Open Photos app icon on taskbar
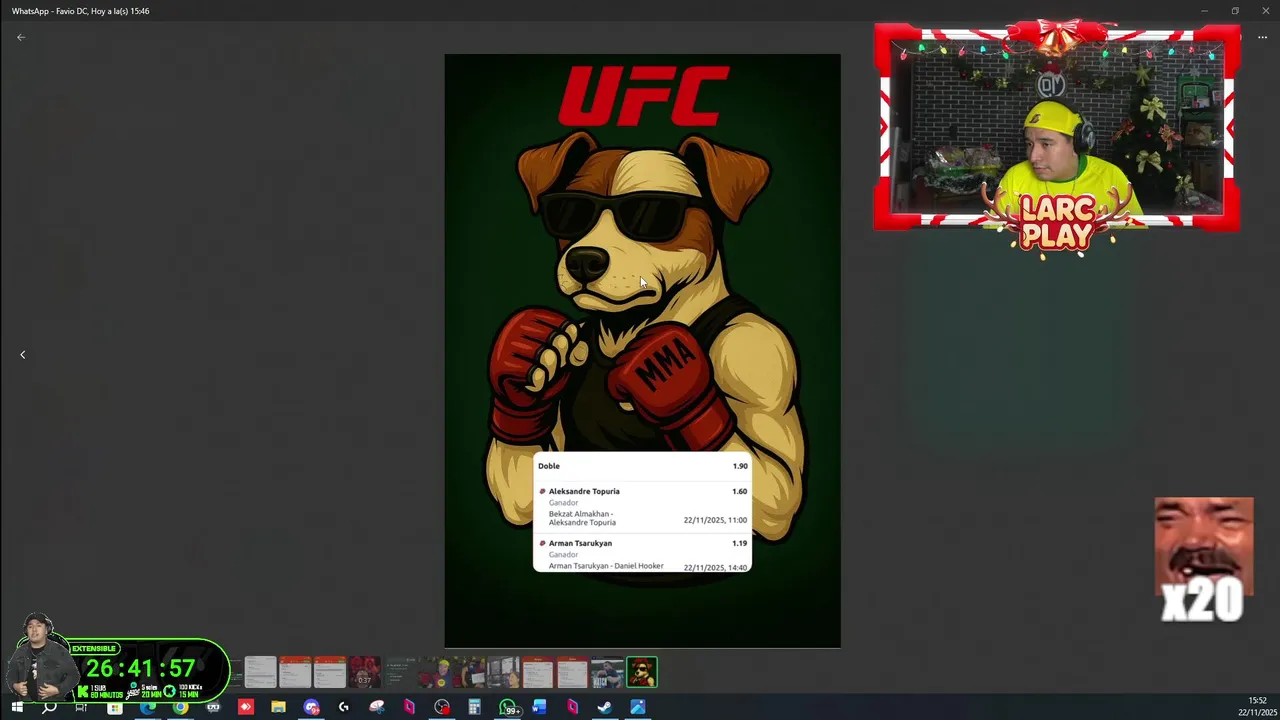The width and height of the screenshot is (1280, 720). pos(638,707)
